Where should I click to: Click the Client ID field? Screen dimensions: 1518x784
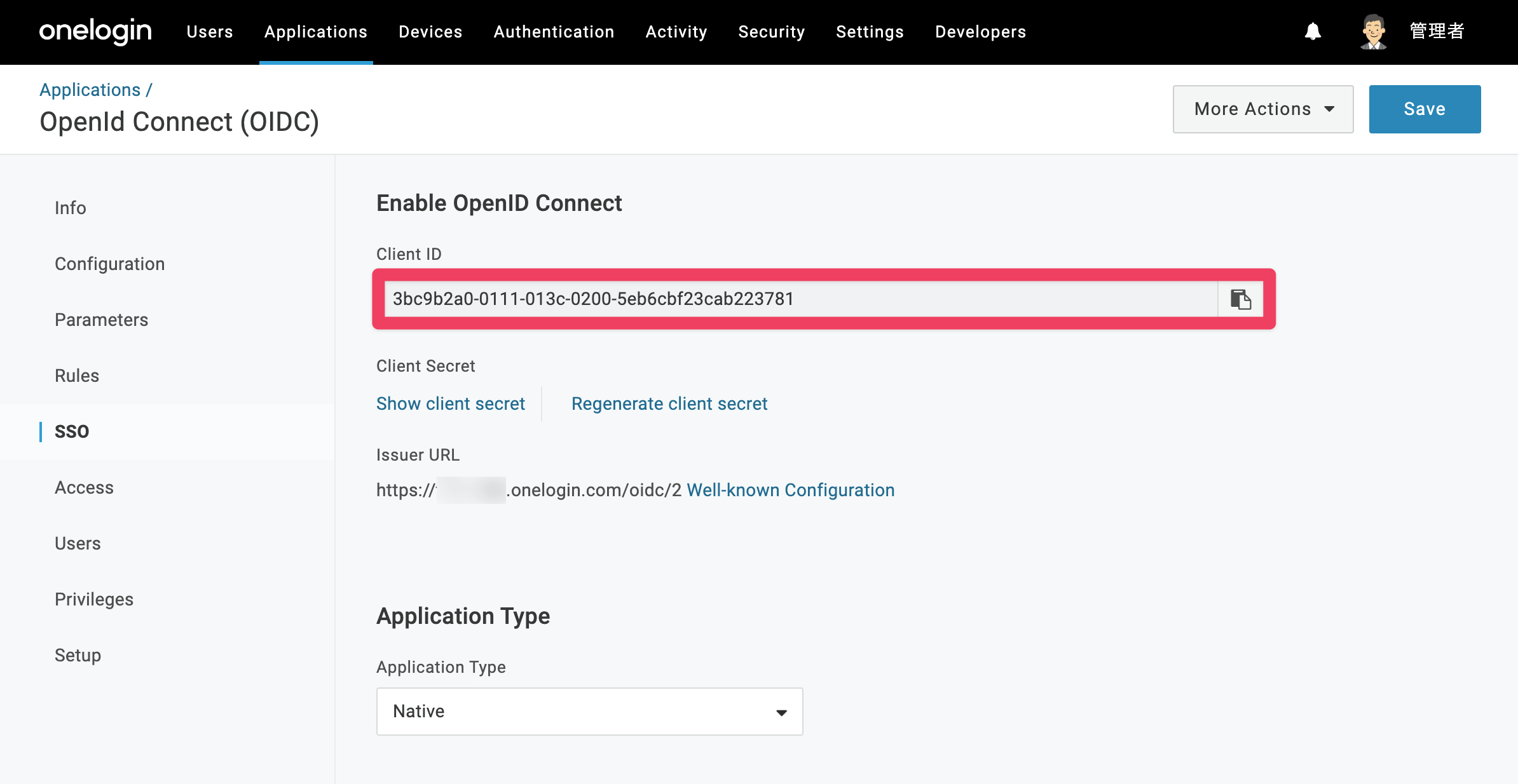click(801, 299)
